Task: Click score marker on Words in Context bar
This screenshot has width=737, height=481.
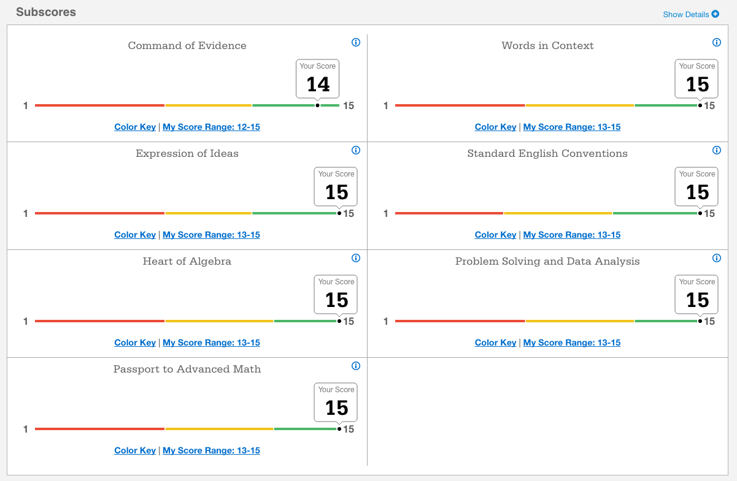Action: tap(700, 105)
